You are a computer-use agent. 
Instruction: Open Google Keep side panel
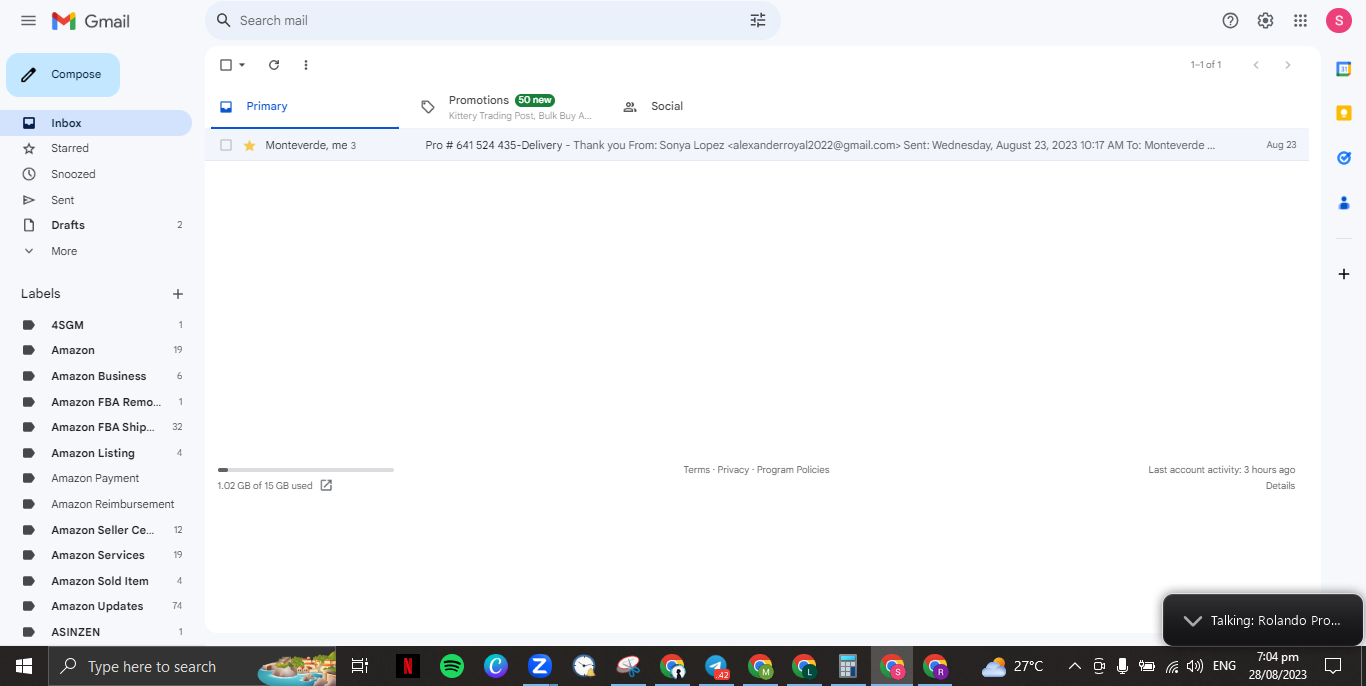coord(1344,113)
